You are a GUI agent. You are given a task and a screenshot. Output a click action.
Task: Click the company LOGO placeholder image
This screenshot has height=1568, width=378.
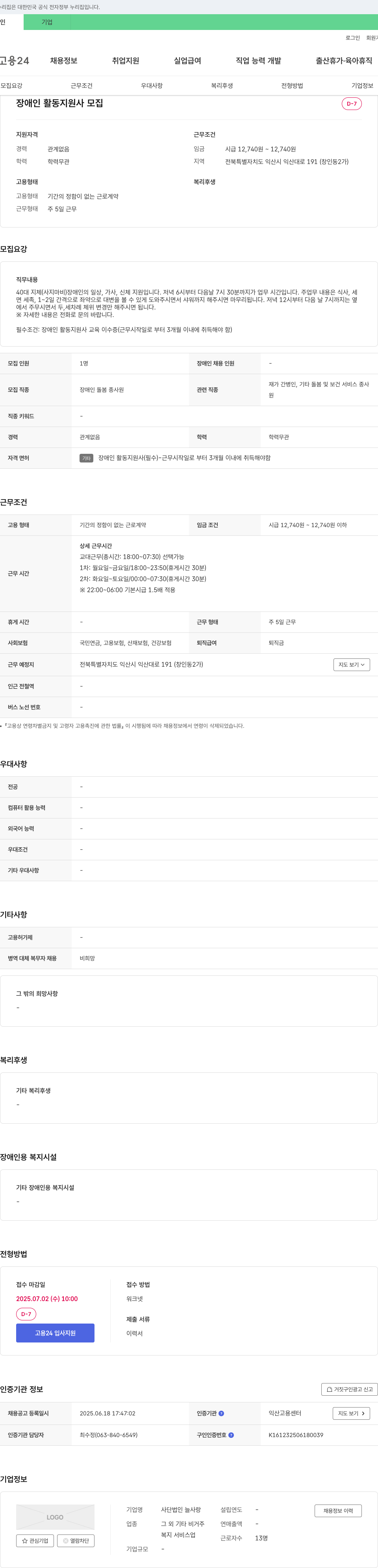coord(55,1517)
